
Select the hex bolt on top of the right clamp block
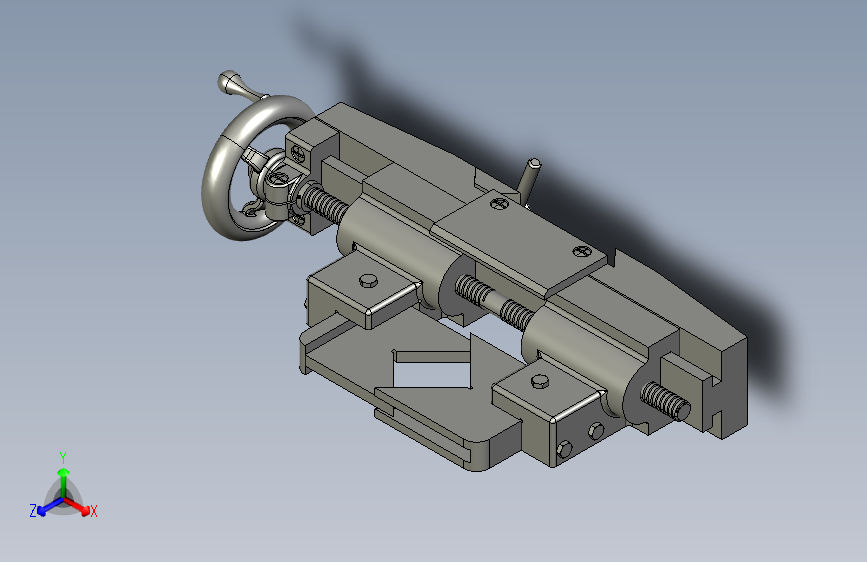[x=540, y=381]
